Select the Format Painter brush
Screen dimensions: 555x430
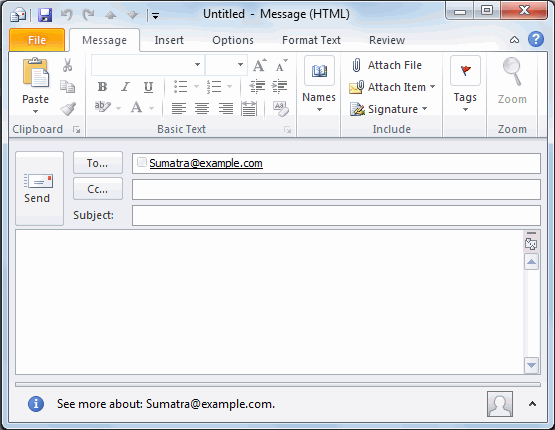[68, 109]
